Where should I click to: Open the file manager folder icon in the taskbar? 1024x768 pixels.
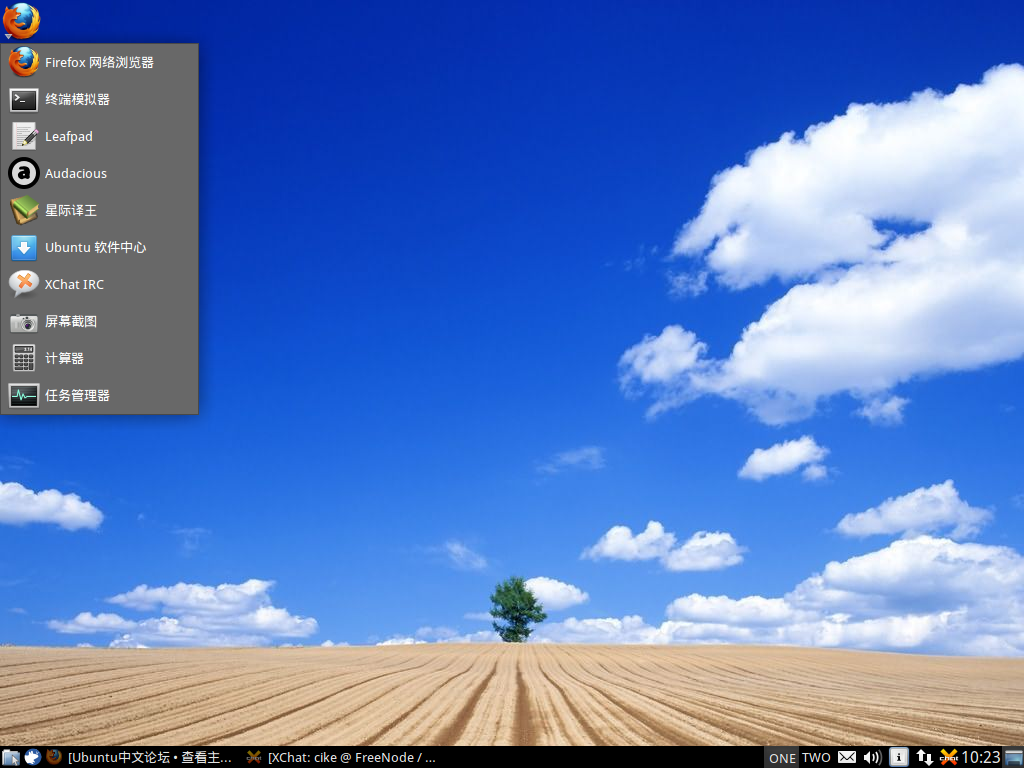10,758
